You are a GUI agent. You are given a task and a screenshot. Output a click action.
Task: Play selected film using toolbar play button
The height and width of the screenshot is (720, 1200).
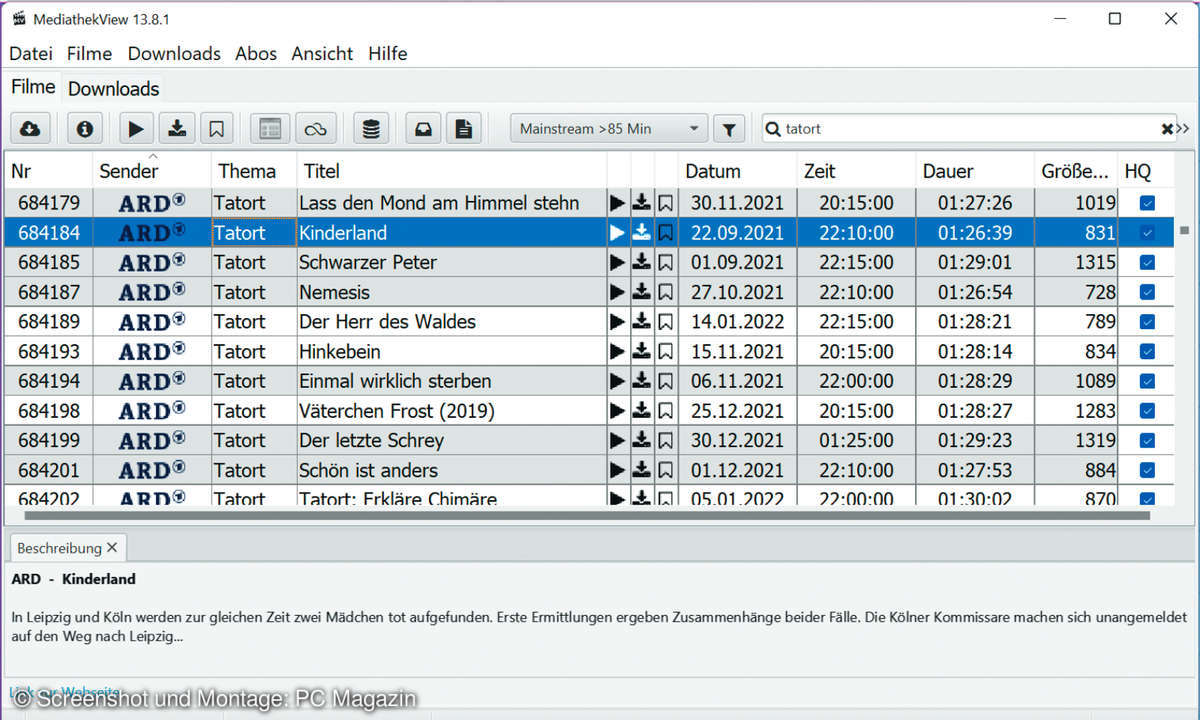click(x=137, y=128)
